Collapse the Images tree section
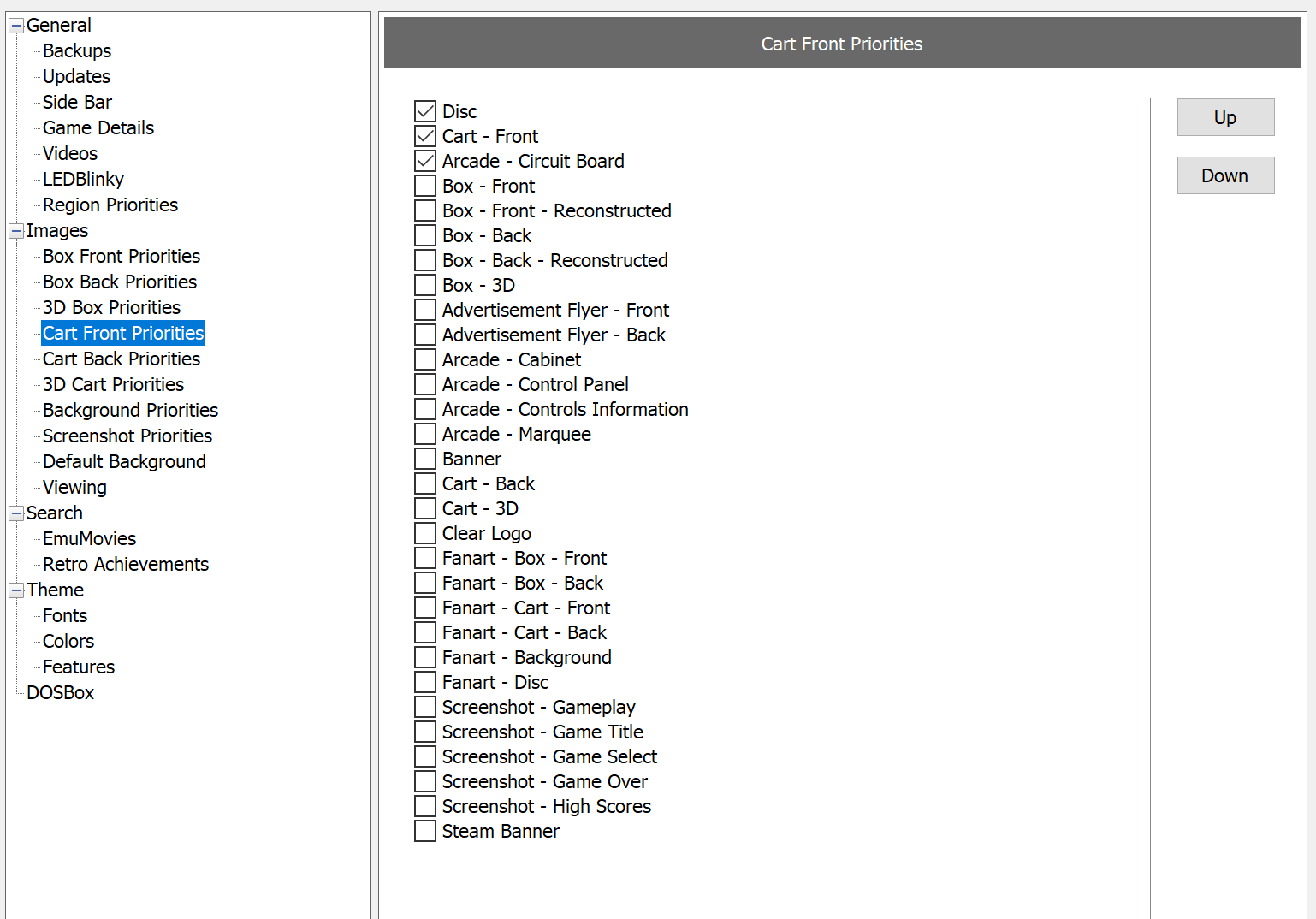 pyautogui.click(x=16, y=231)
